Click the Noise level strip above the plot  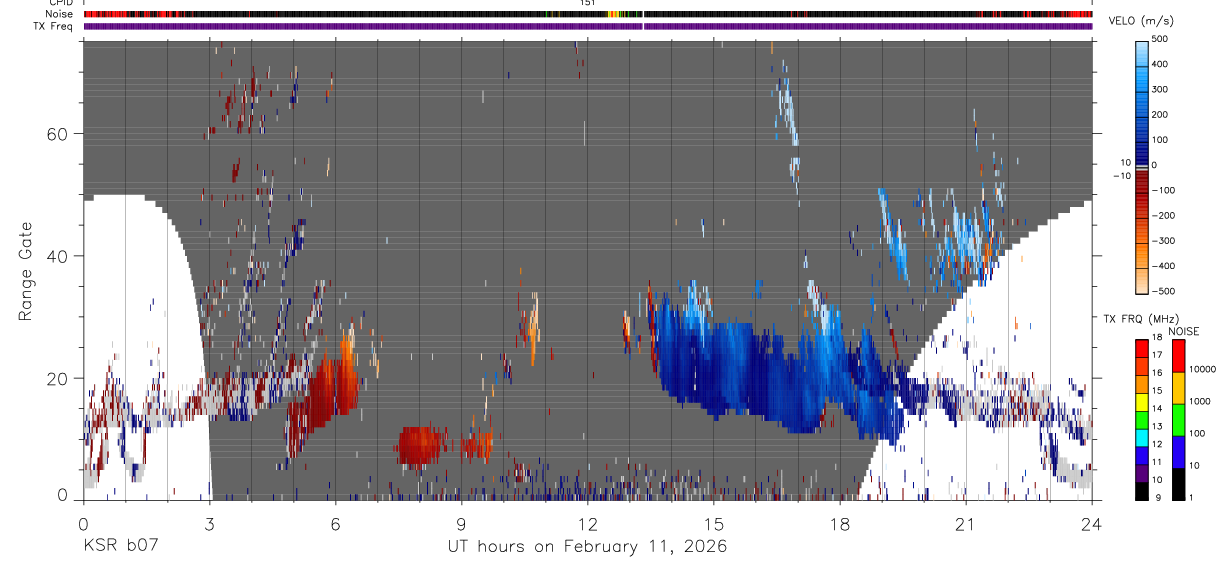[588, 14]
